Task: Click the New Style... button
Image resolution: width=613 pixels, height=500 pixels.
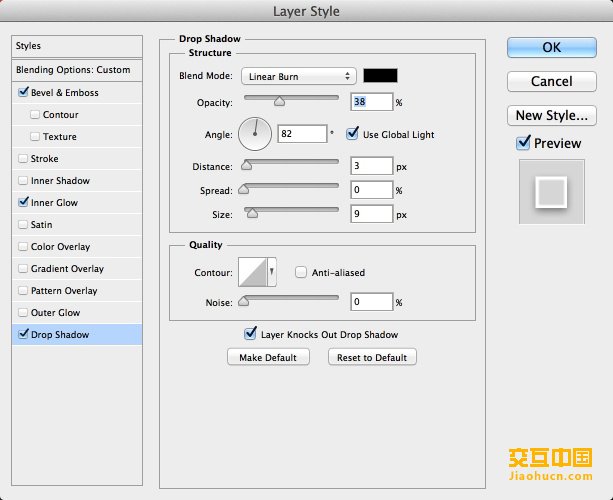Action: (552, 115)
